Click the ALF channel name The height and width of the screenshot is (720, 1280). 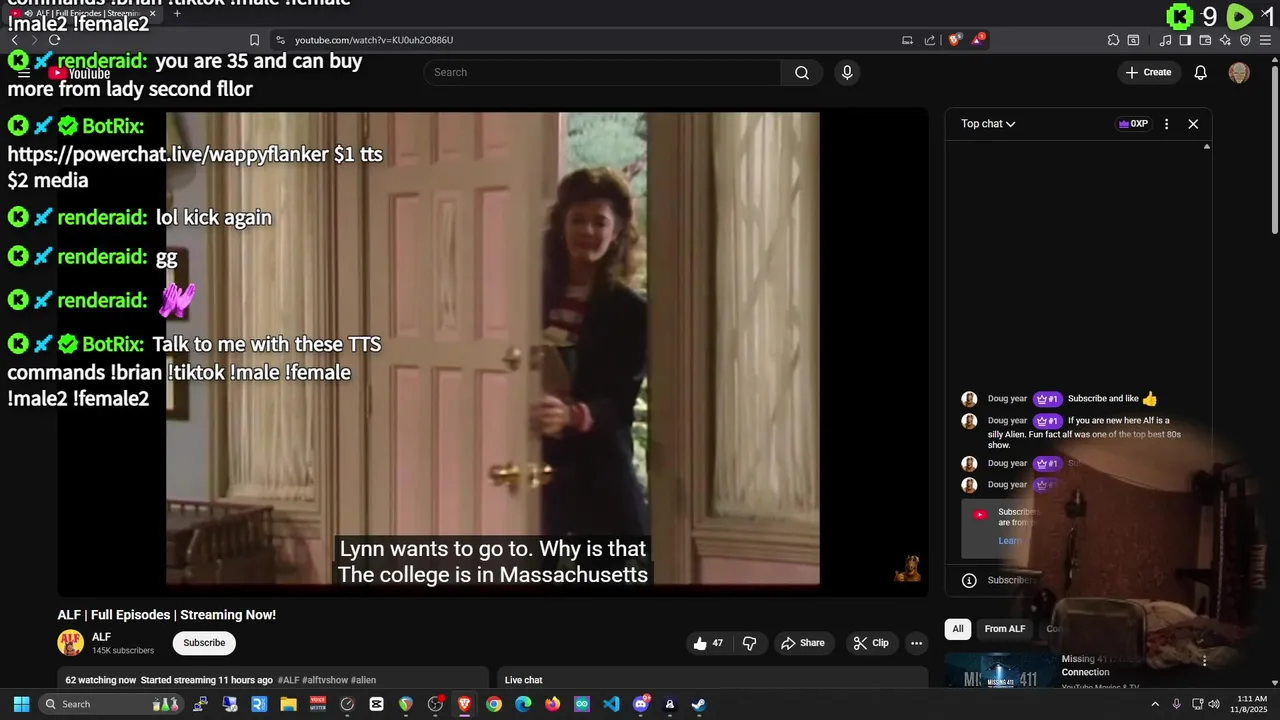click(x=101, y=637)
